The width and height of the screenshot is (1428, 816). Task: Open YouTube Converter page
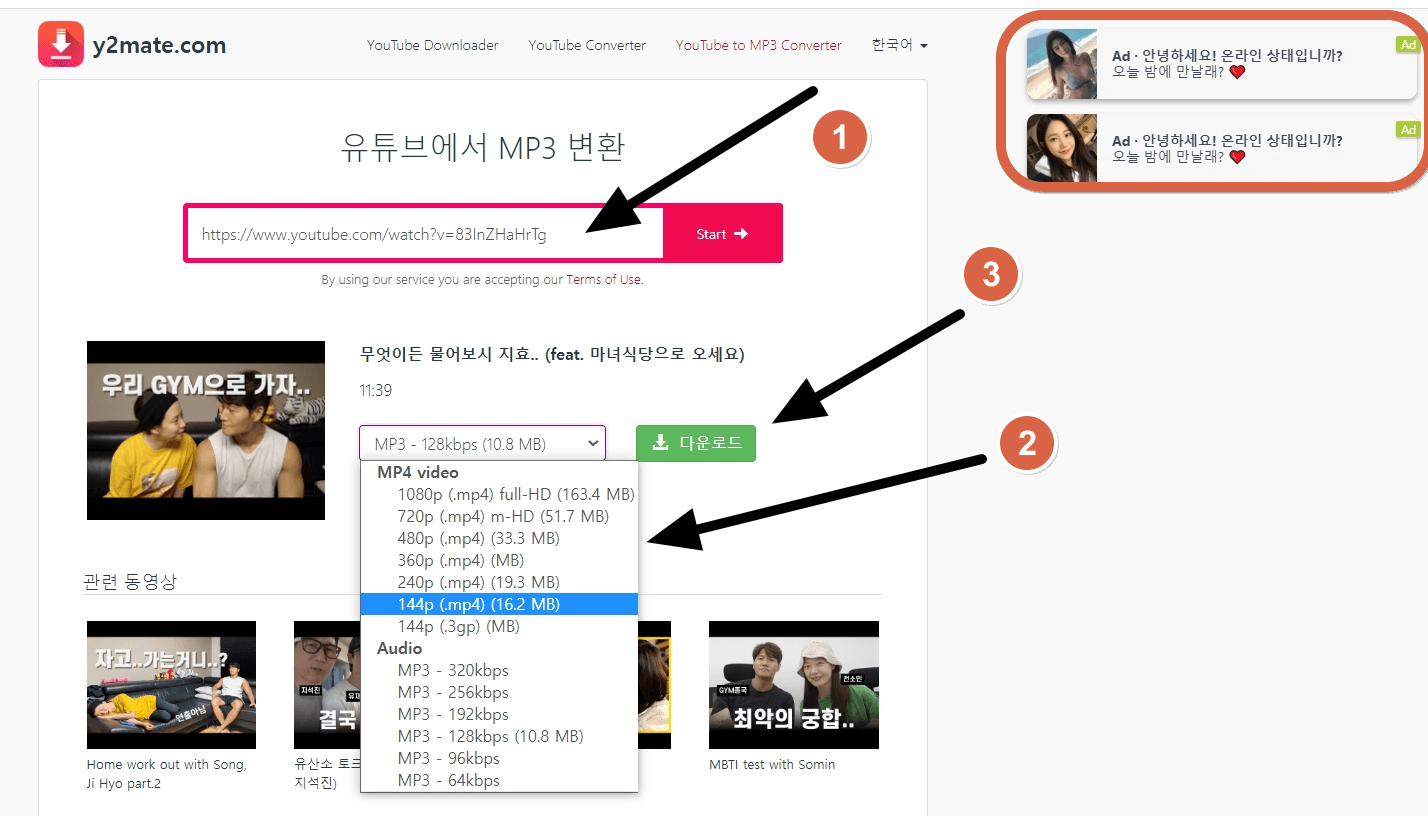[587, 45]
